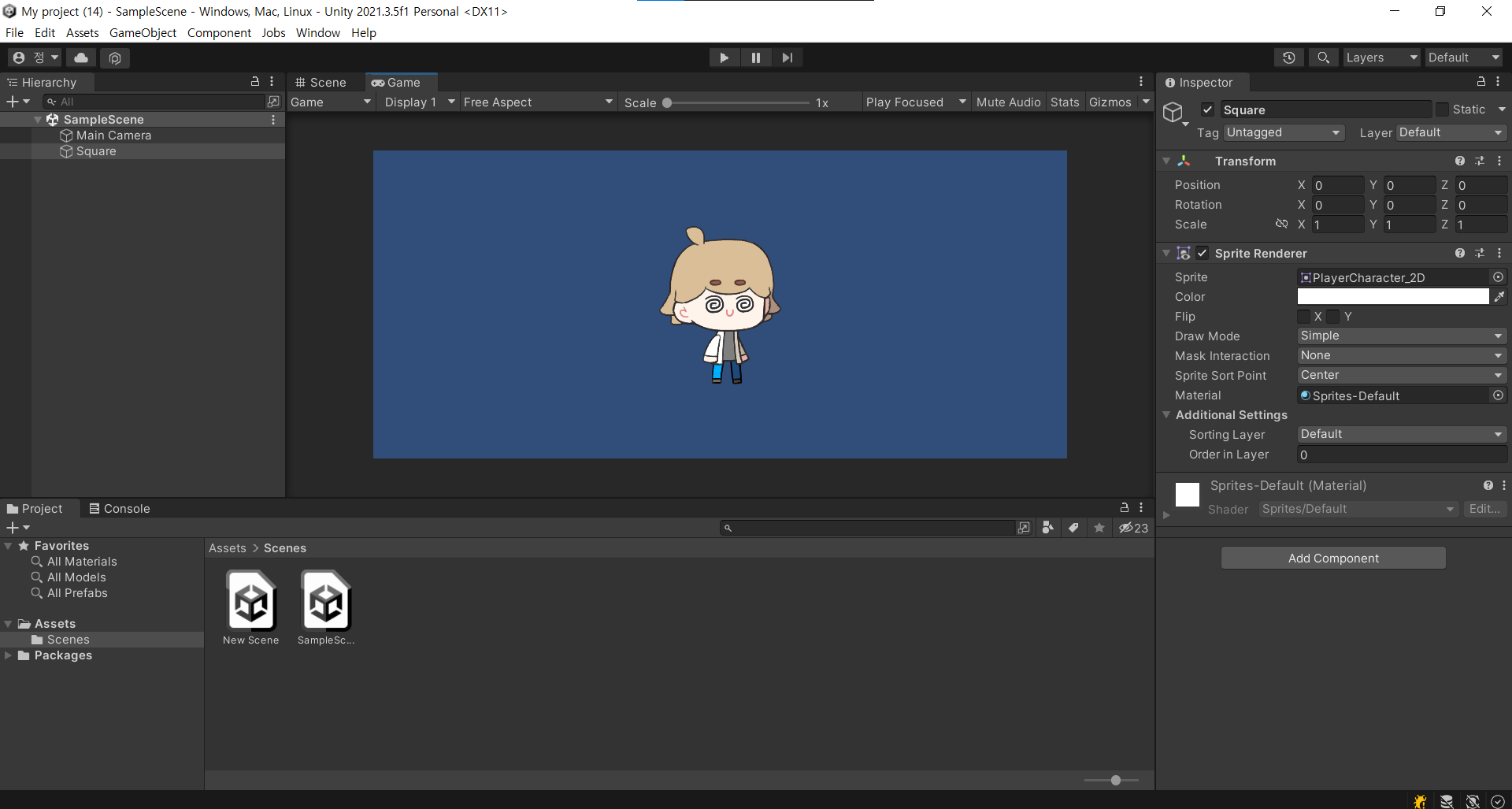The height and width of the screenshot is (809, 1512).
Task: Collapse the Additional Settings section
Action: [1166, 414]
